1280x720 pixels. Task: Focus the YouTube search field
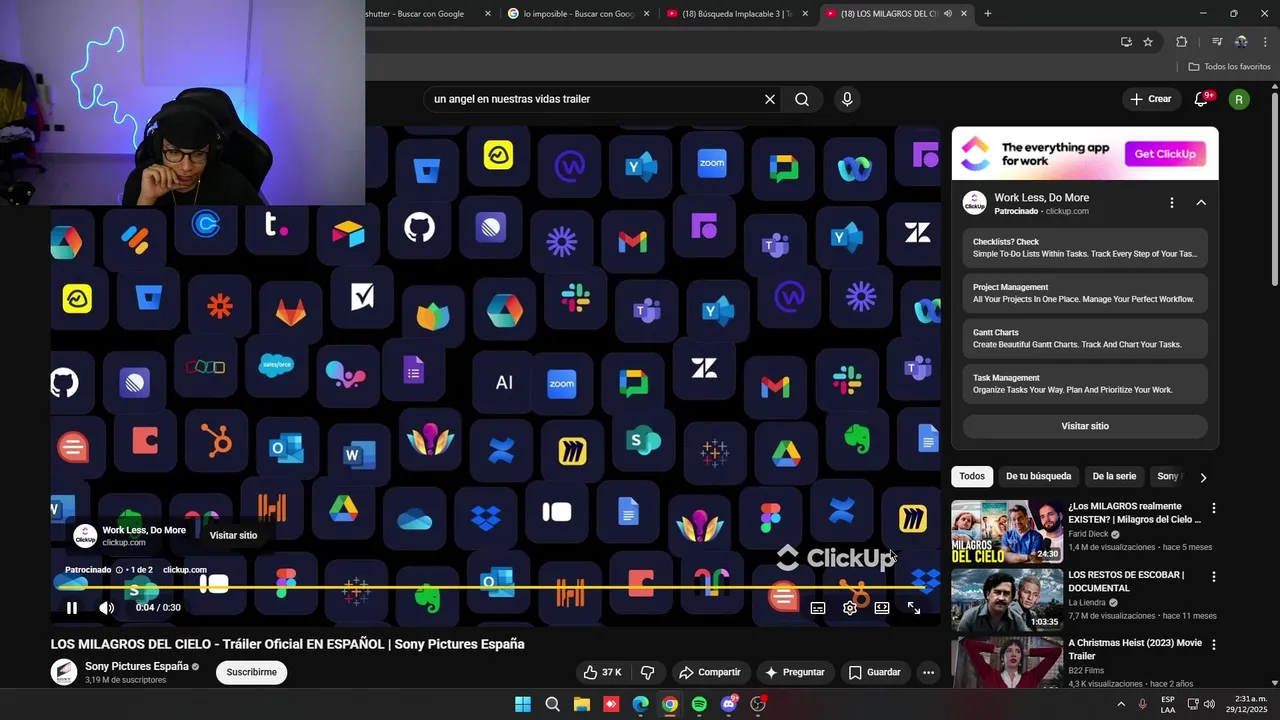(595, 99)
